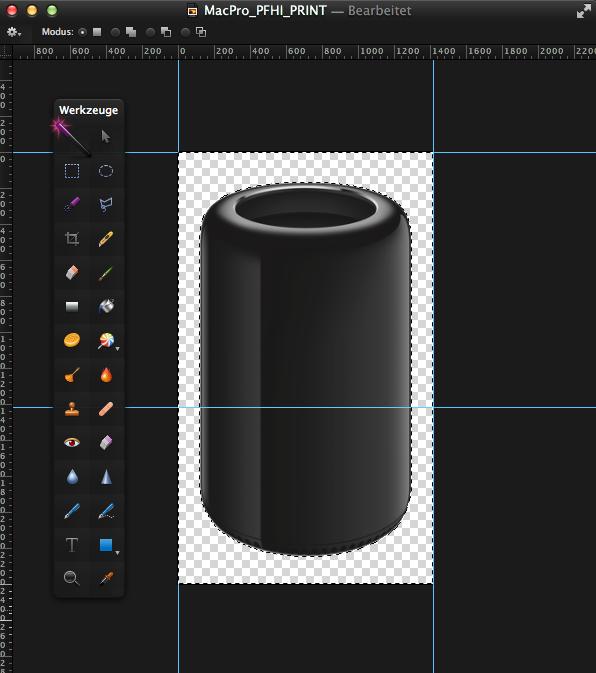
Task: Select the orange Sponge tool
Action: coord(72,340)
